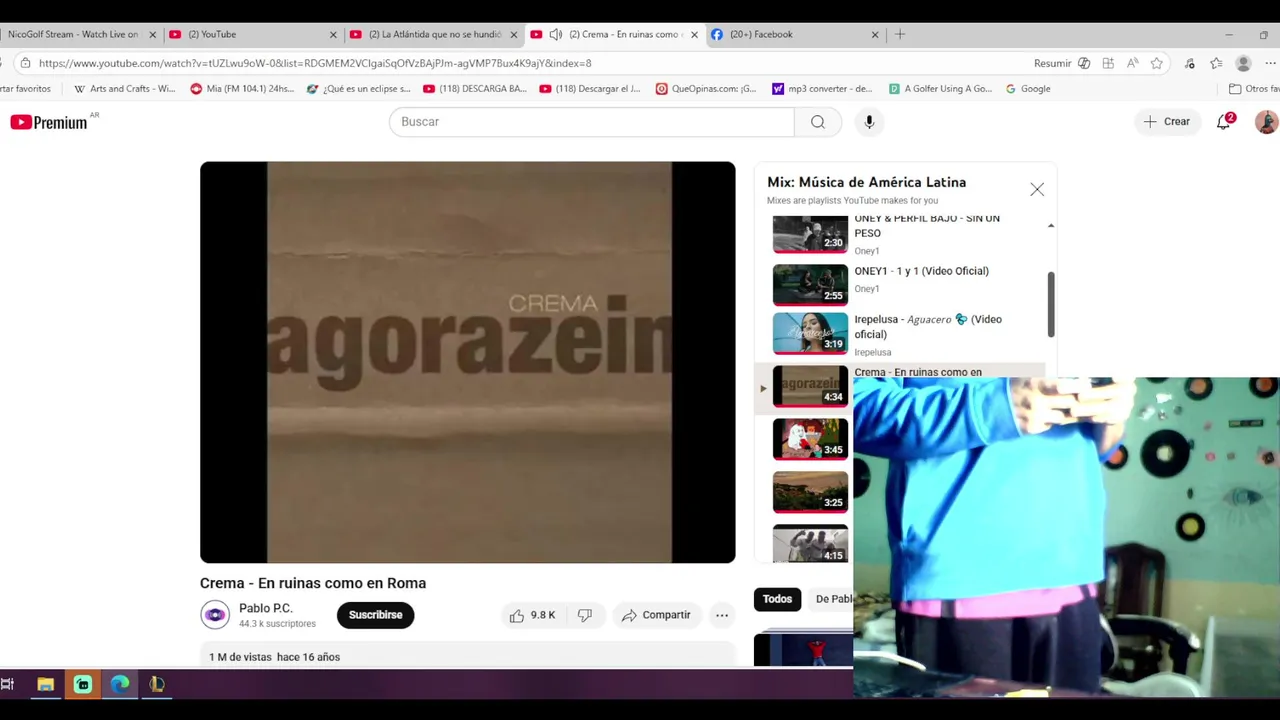Viewport: 1280px width, 720px height.
Task: Click the Suscribirse button
Action: [375, 615]
